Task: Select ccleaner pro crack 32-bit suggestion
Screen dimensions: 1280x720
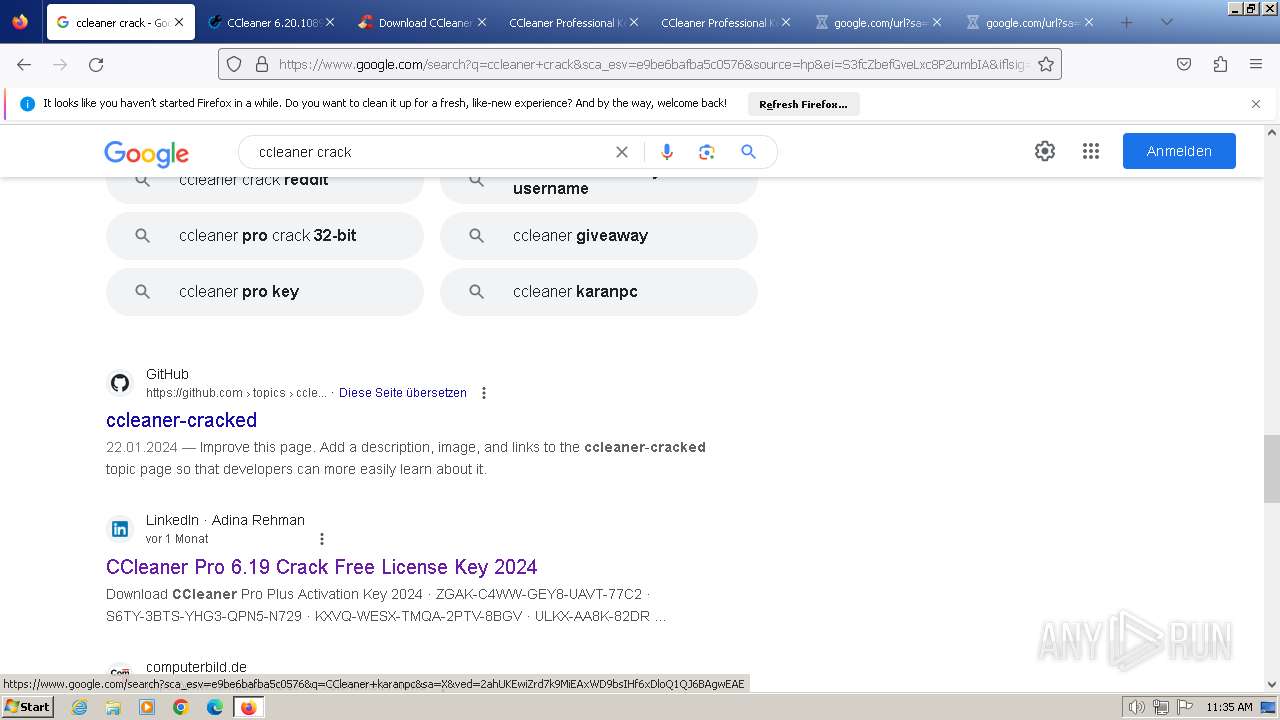Action: click(265, 236)
